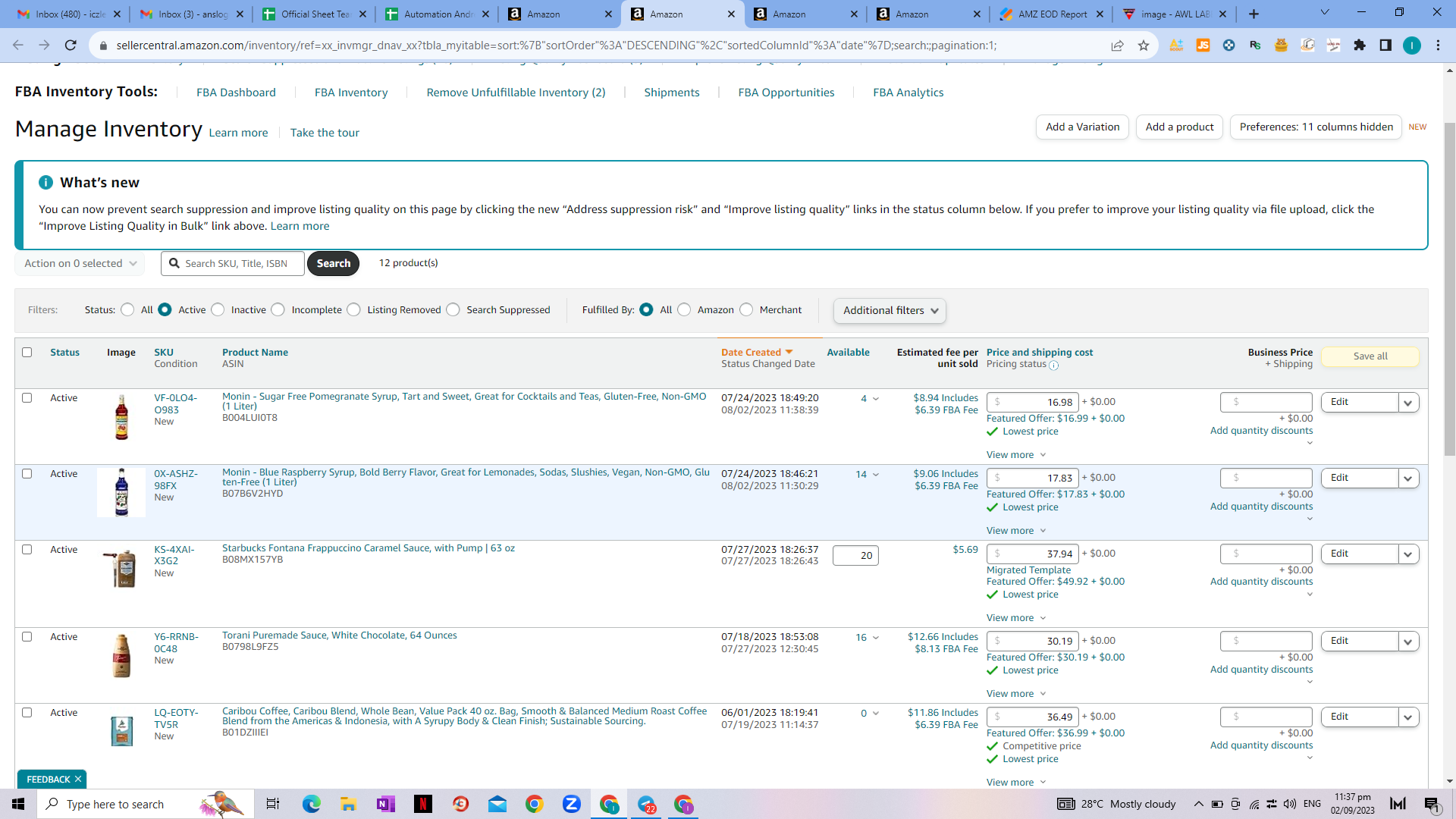Image resolution: width=1456 pixels, height=819 pixels.
Task: Open OneNote from the taskbar
Action: [385, 804]
